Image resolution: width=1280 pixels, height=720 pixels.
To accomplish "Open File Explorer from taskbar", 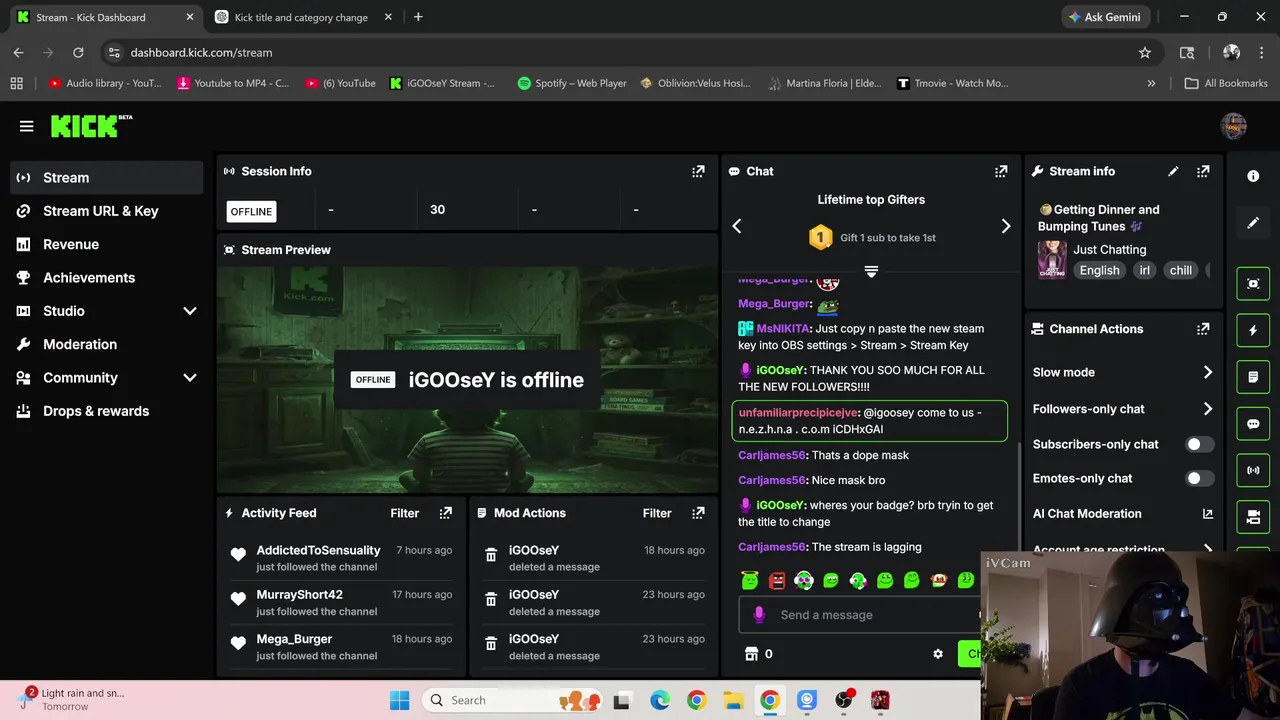I will pos(733,700).
